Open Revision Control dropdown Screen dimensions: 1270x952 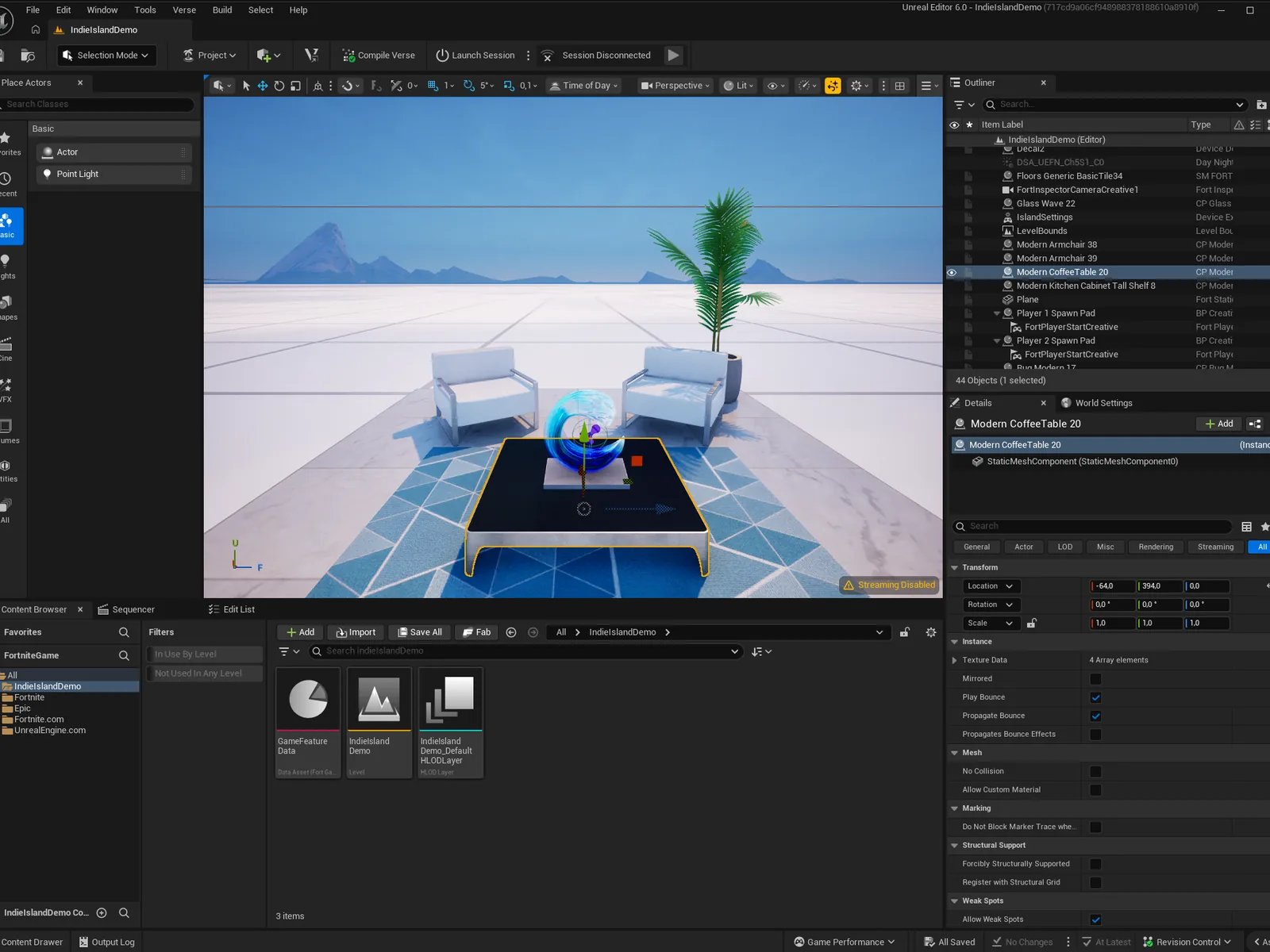(1187, 942)
